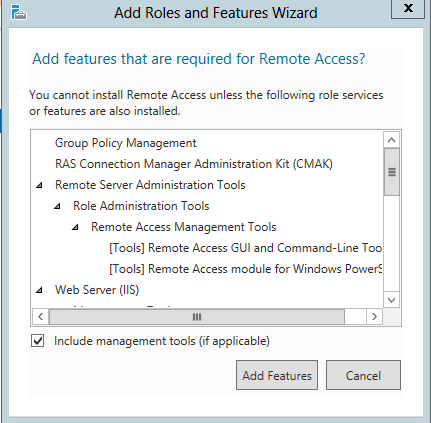Click the vertical scrollbar thumb
This screenshot has height=423, width=431.
click(x=392, y=172)
